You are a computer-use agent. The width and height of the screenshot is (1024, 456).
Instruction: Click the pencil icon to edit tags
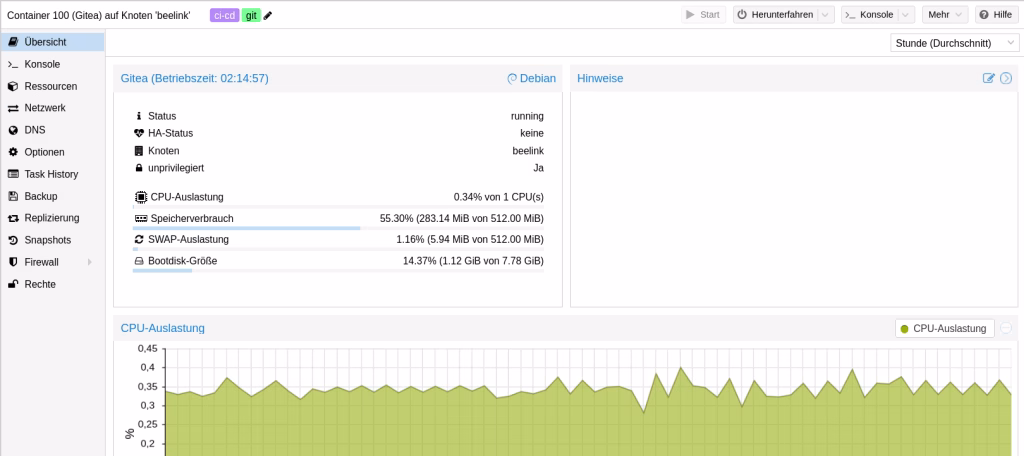(268, 15)
